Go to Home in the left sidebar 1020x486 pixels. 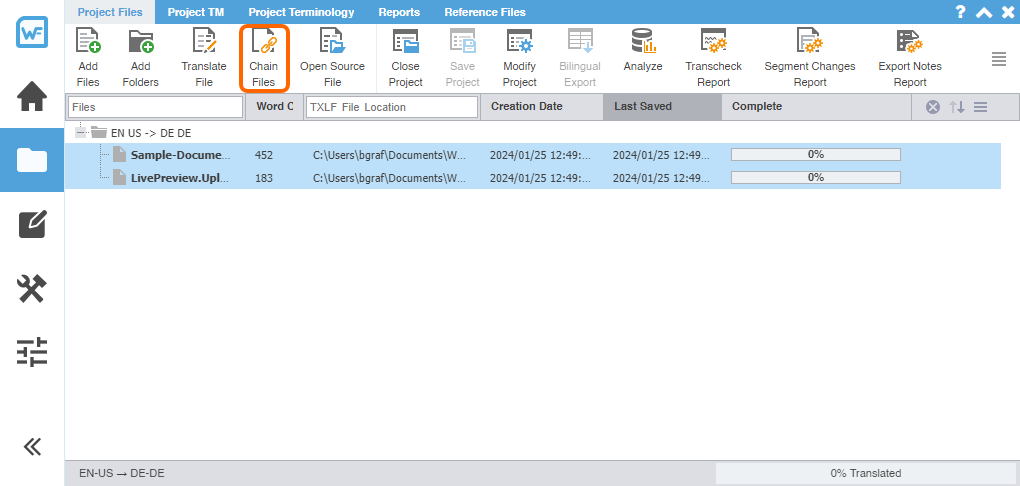tap(32, 97)
